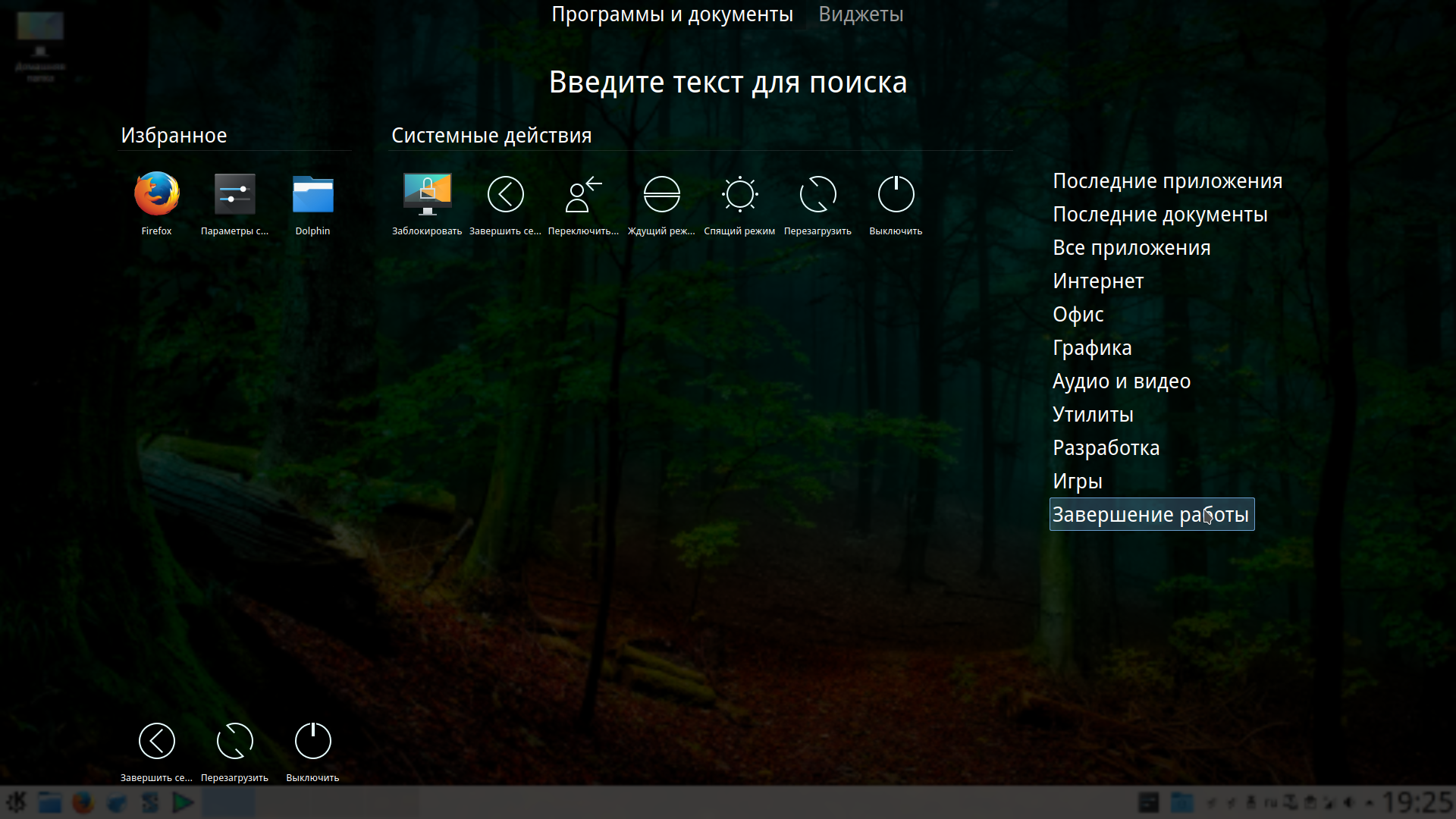The width and height of the screenshot is (1456, 819).
Task: Click Перезагрузить in system actions row
Action: (817, 195)
